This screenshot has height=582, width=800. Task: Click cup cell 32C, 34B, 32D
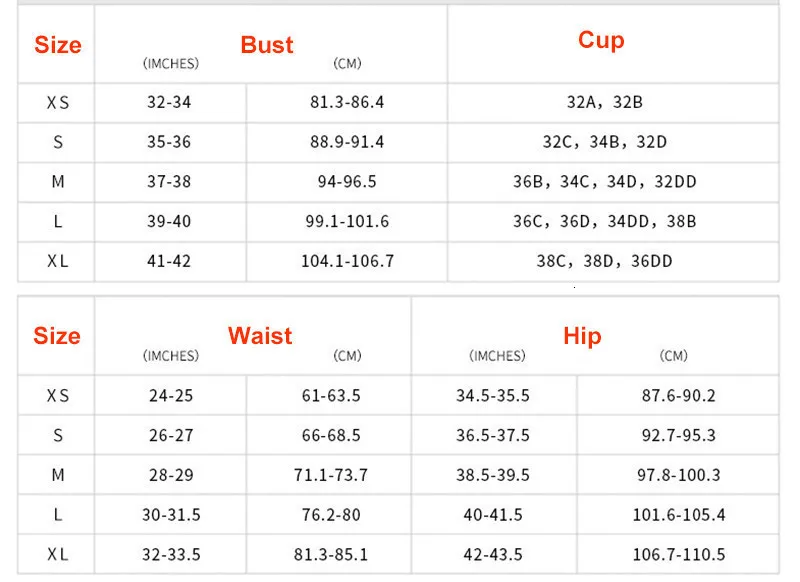pyautogui.click(x=605, y=142)
